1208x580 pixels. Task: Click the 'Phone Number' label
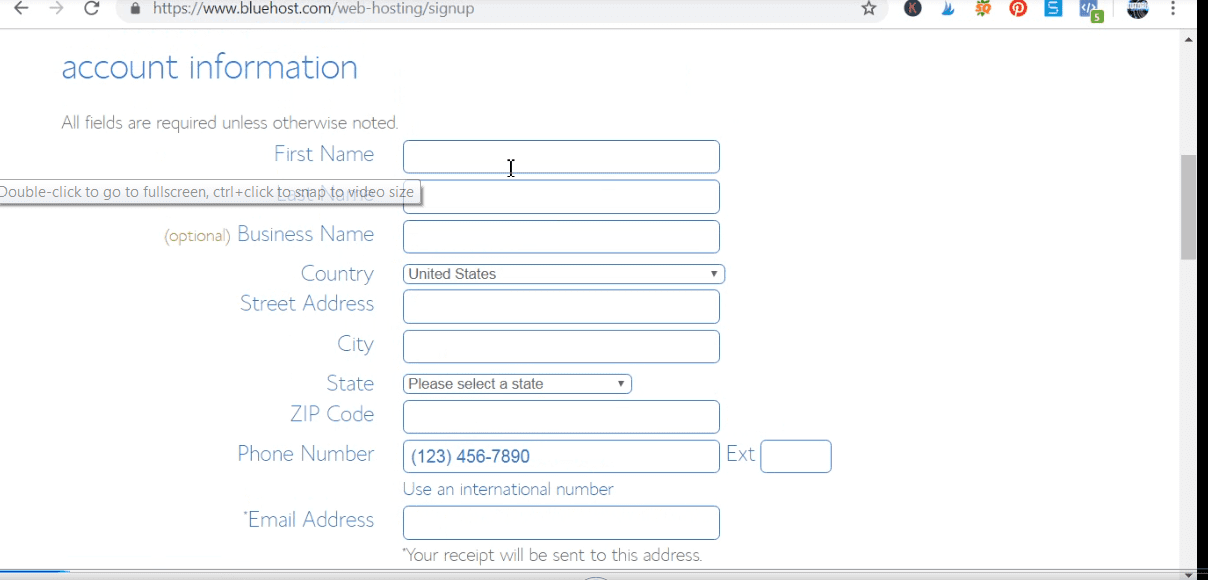tap(306, 454)
